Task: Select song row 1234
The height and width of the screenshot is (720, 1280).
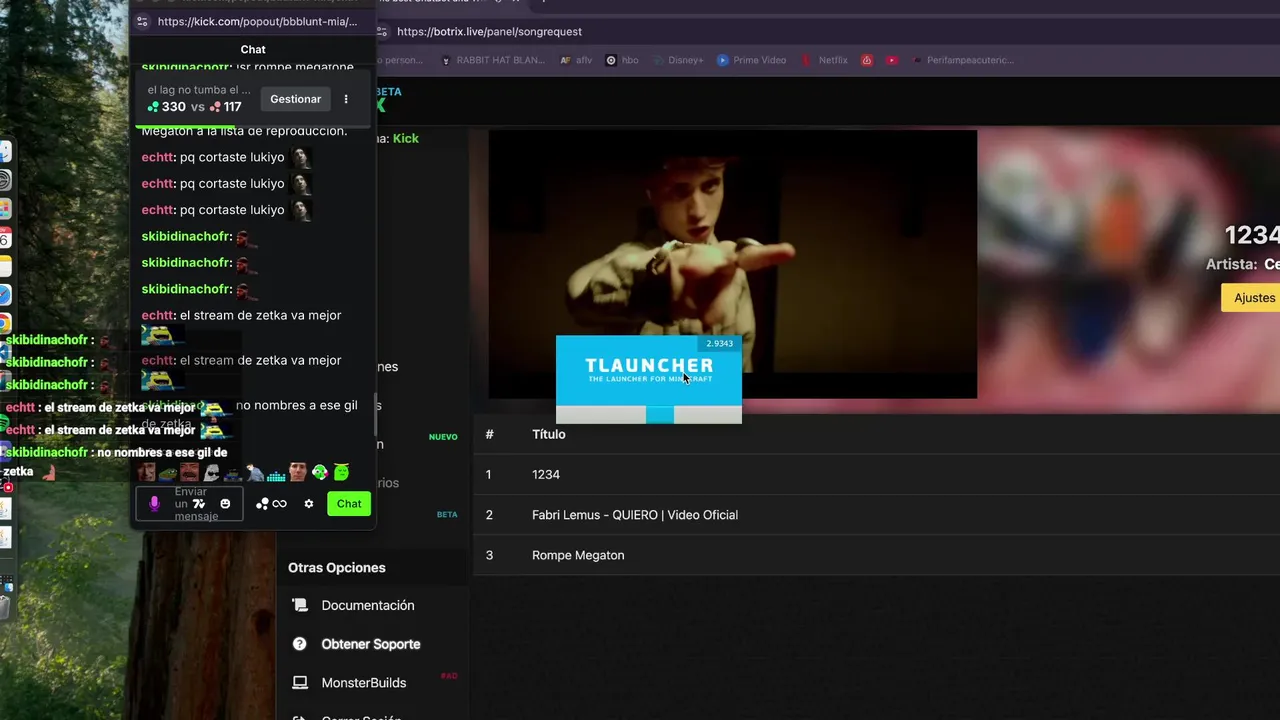Action: (876, 475)
